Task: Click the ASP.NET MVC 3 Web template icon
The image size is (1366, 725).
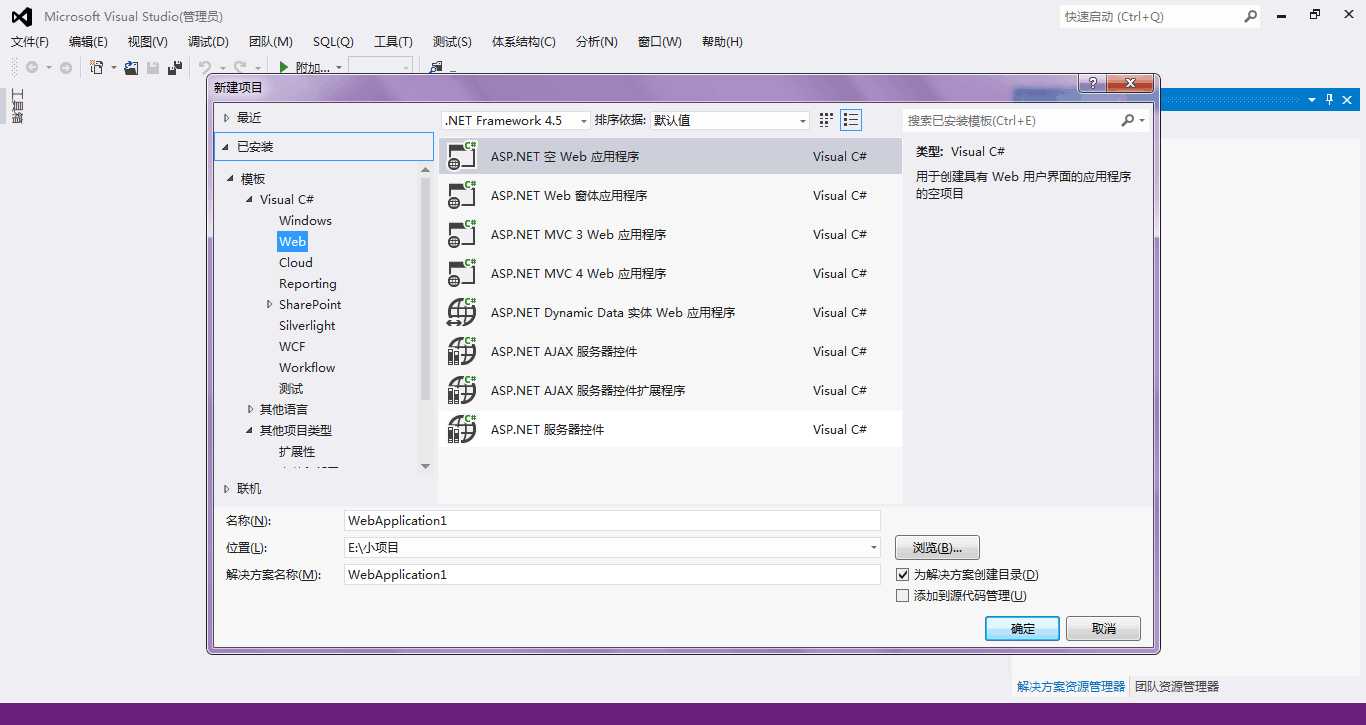Action: 461,234
